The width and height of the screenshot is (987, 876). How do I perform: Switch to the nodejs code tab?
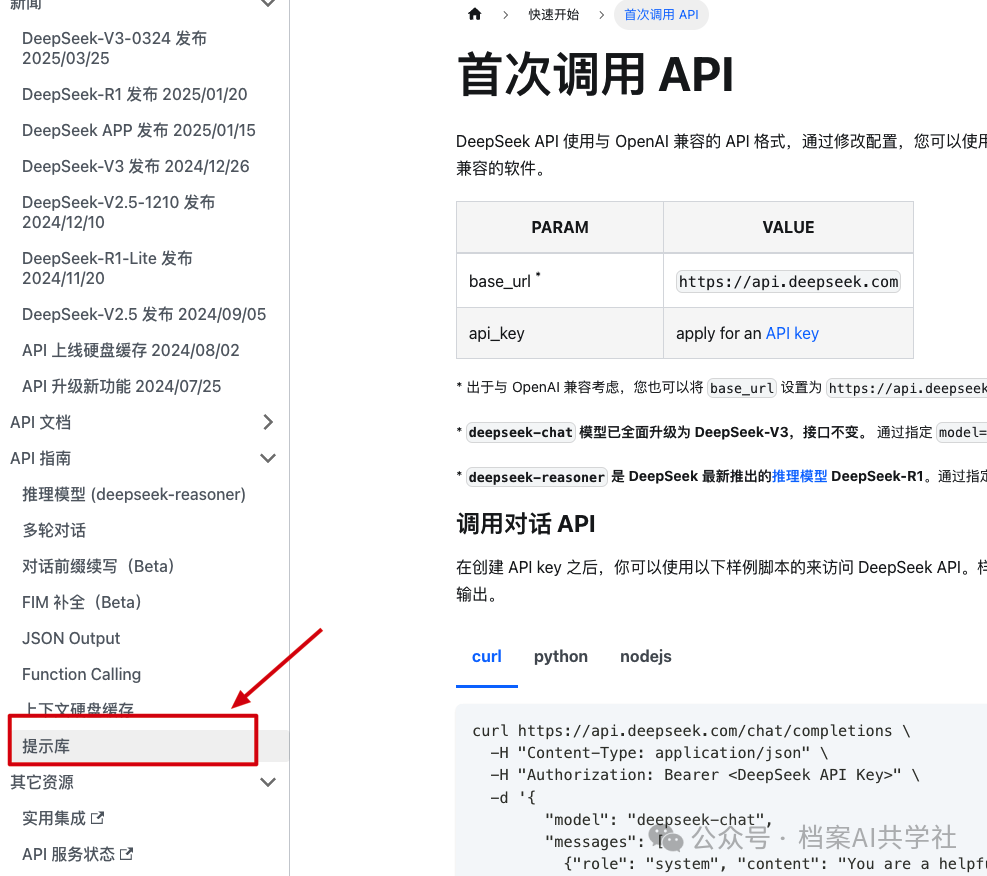[x=646, y=656]
